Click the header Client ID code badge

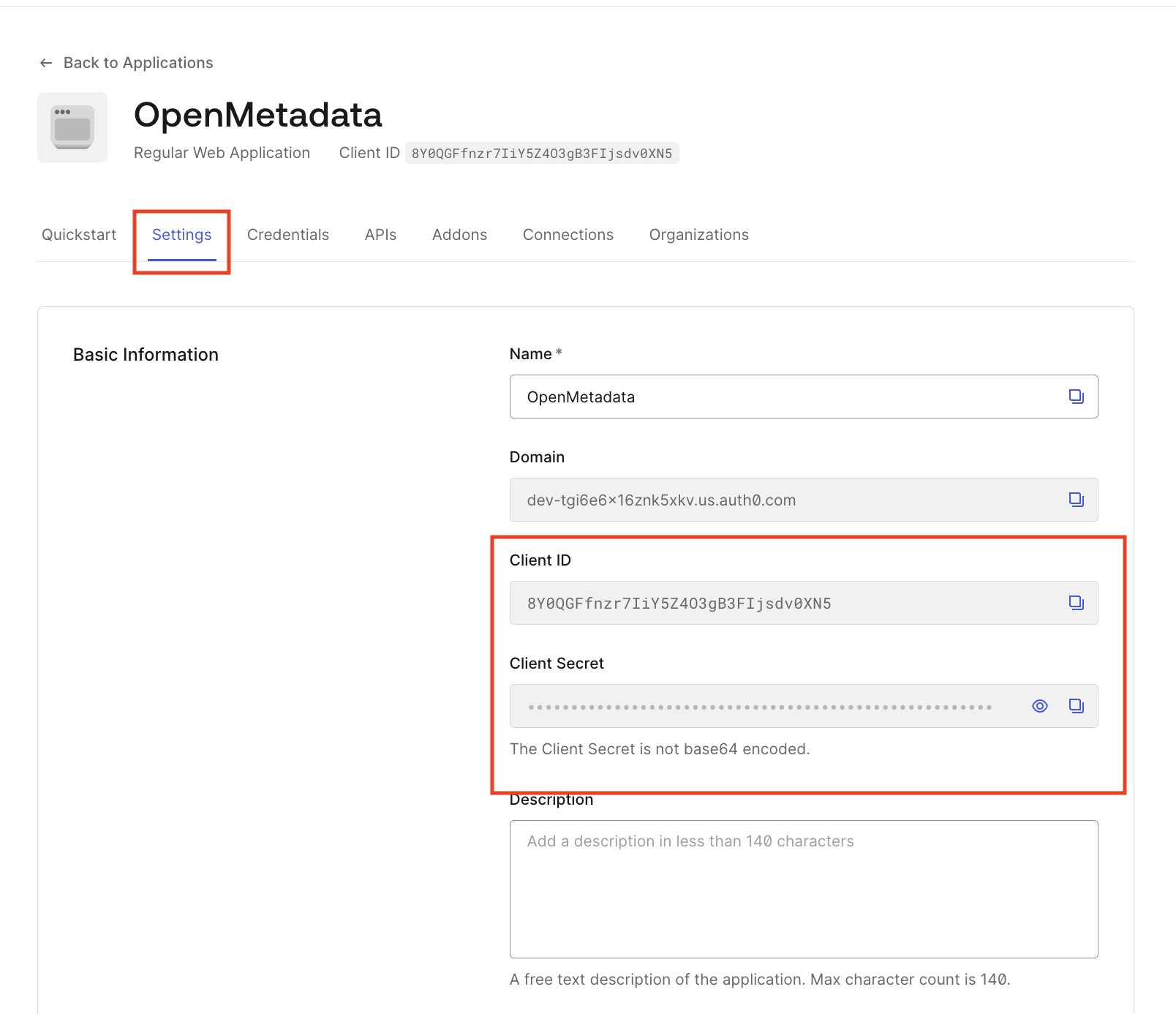[541, 154]
